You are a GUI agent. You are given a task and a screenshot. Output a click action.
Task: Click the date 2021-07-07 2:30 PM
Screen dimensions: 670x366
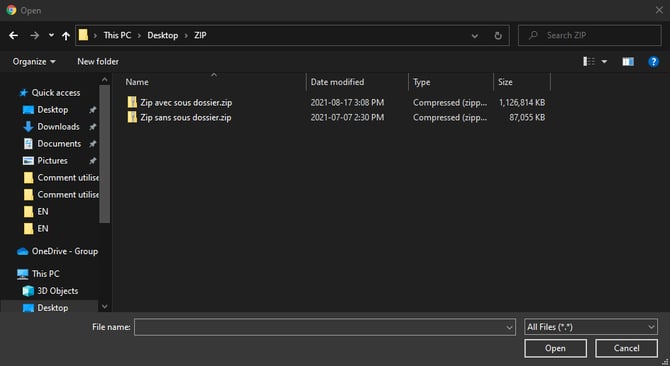pos(347,117)
